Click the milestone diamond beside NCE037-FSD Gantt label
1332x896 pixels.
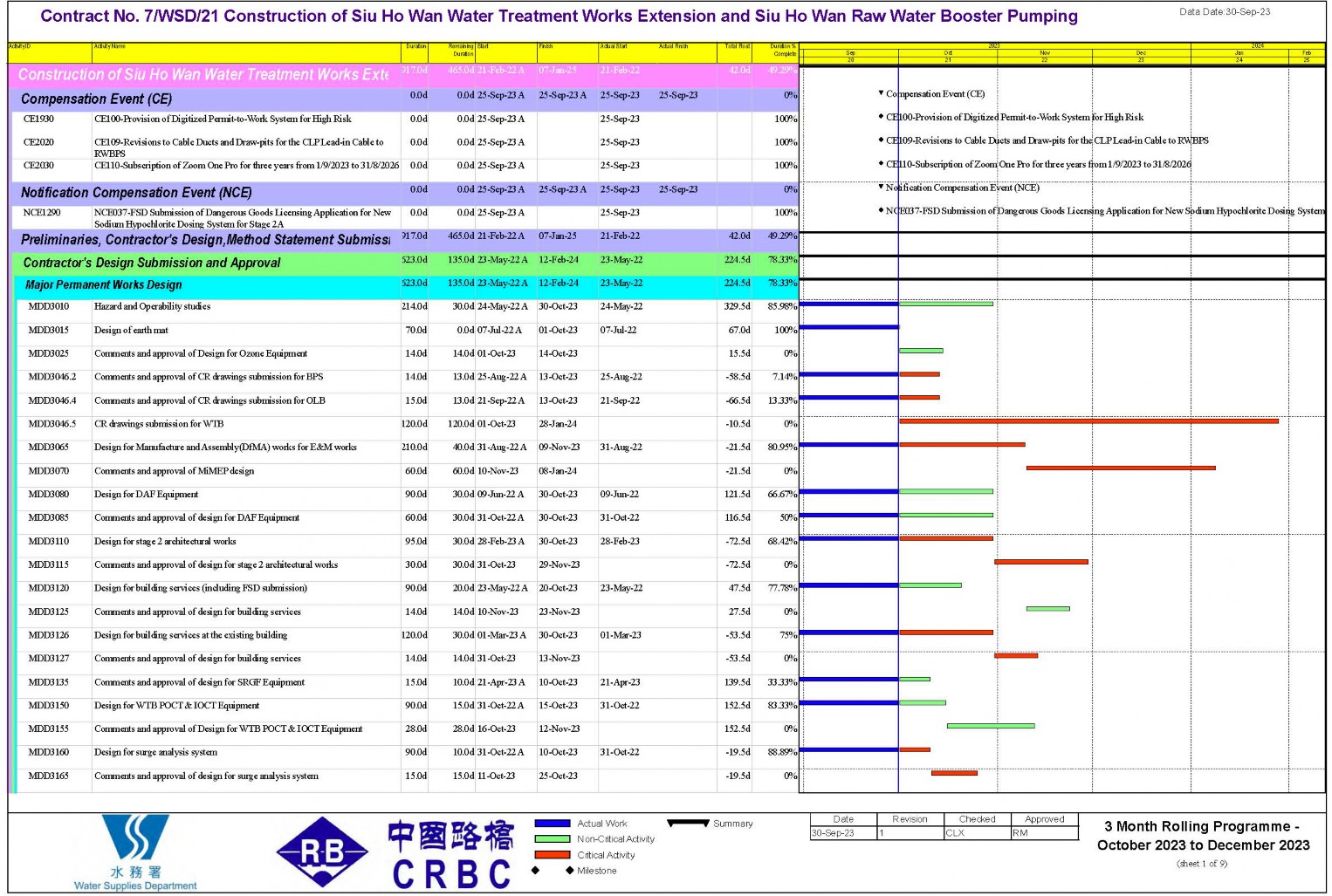(881, 210)
